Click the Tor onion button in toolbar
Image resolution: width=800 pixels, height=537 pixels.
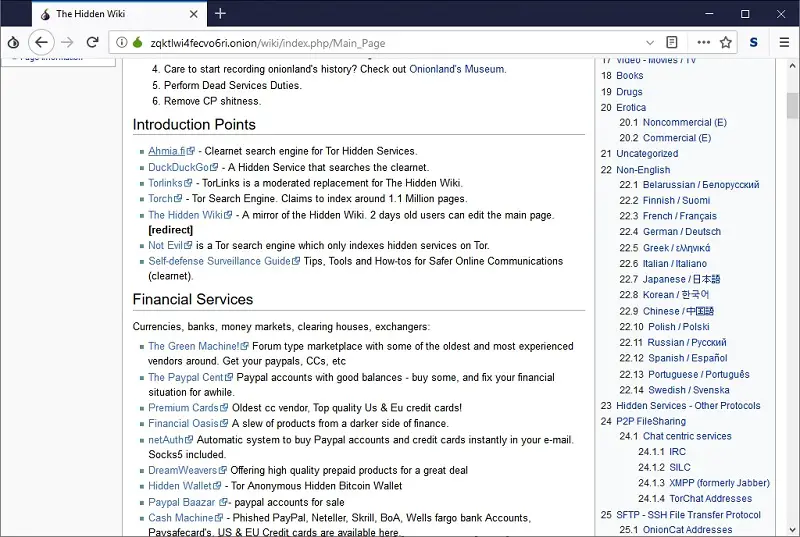pyautogui.click(x=13, y=42)
